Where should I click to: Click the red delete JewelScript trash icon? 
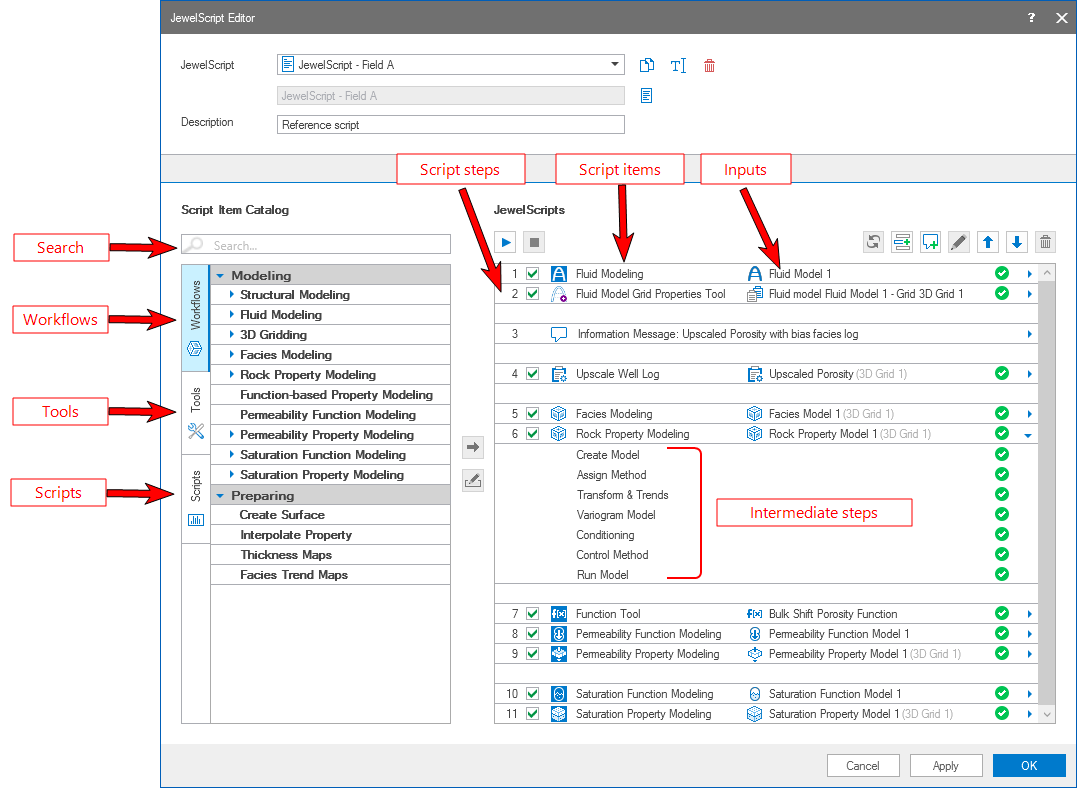[x=710, y=66]
